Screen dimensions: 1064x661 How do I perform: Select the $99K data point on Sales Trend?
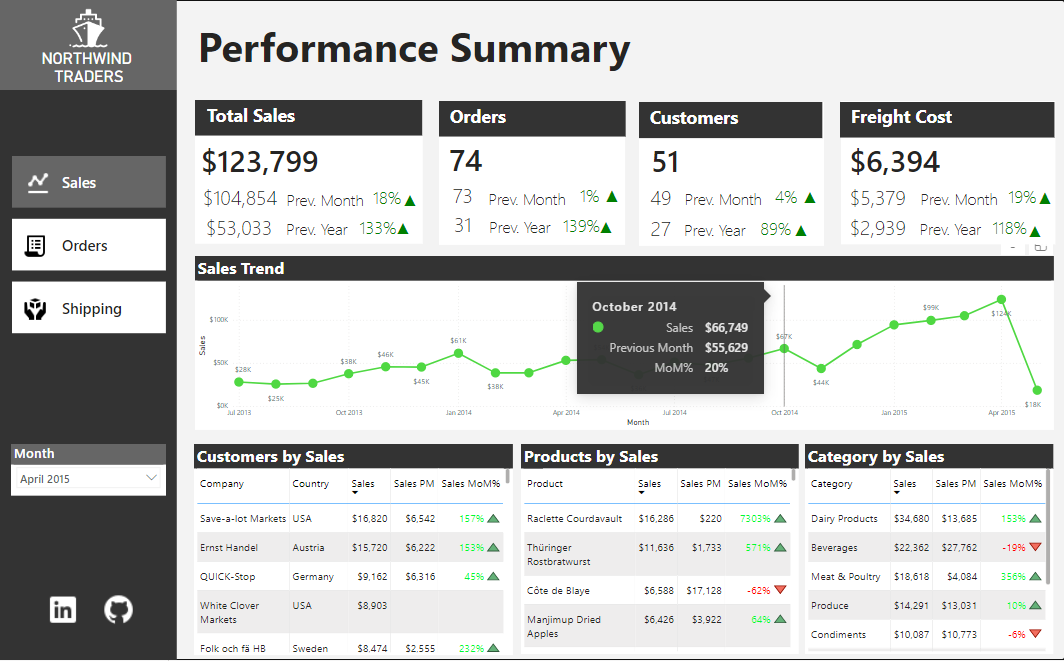tap(931, 322)
